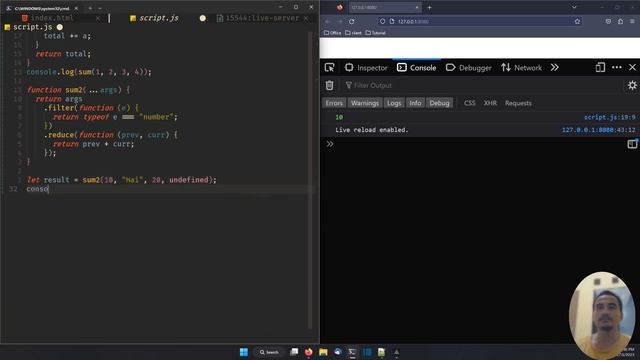Viewport: 640px width, 360px height.
Task: Open Pocket shield toolbar icon
Action: [x=608, y=21]
